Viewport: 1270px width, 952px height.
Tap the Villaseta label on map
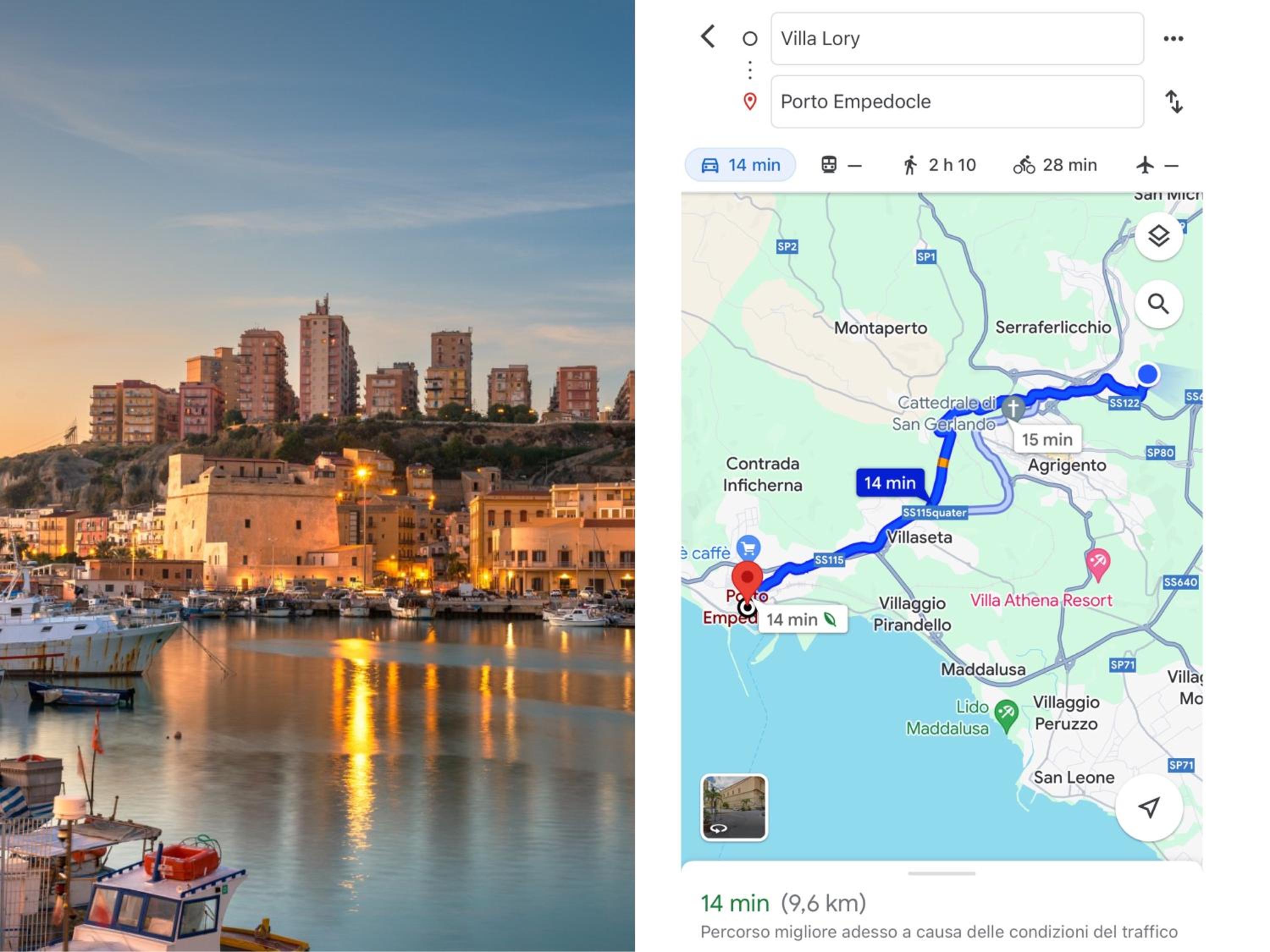(920, 538)
